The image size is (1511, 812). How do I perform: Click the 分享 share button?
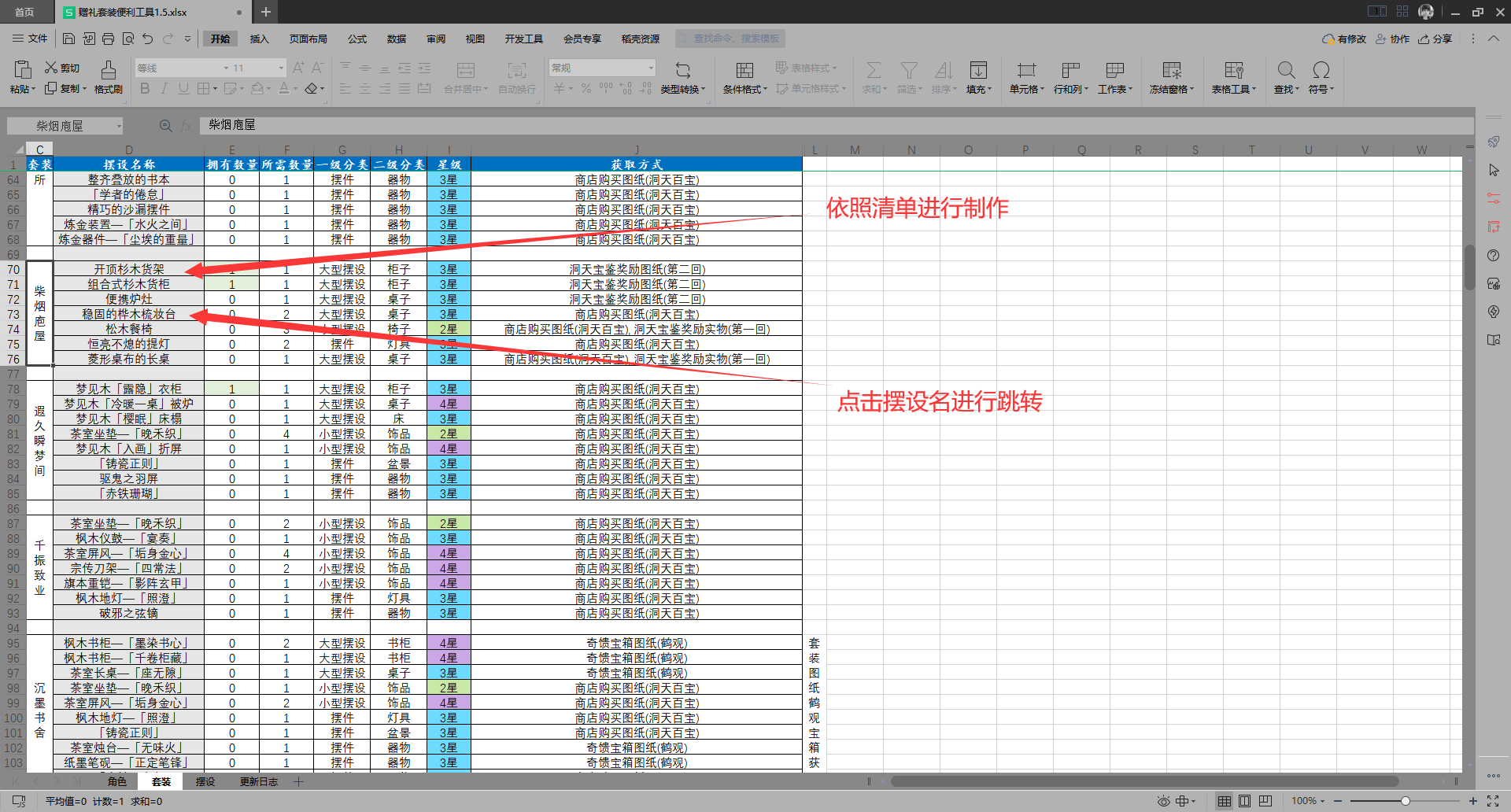coord(1435,39)
